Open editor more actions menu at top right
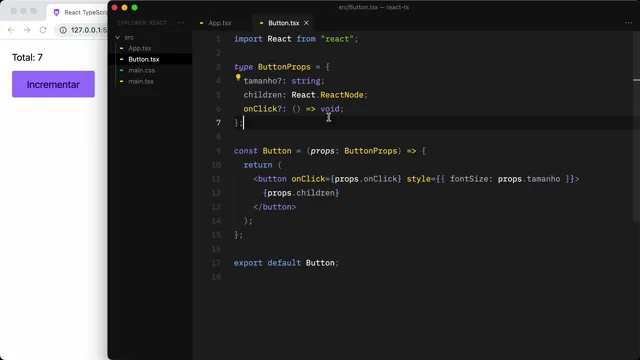The height and width of the screenshot is (360, 640). click(628, 23)
